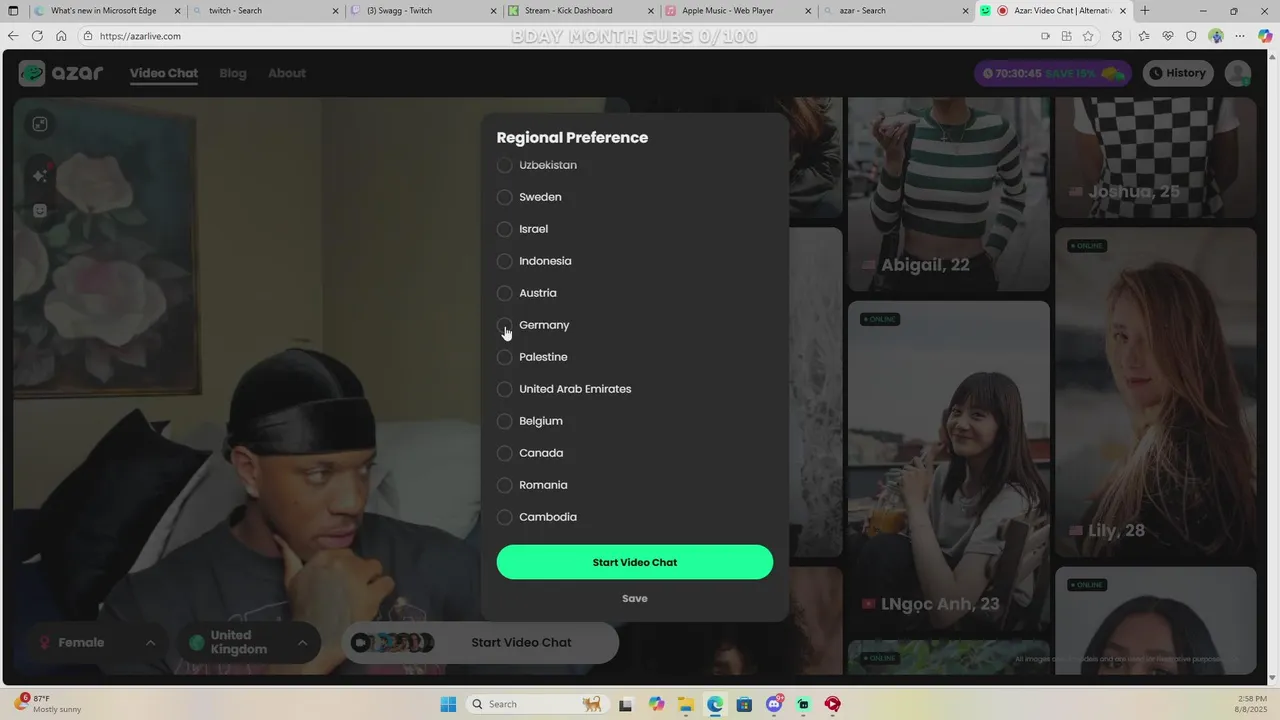Image resolution: width=1280 pixels, height=720 pixels.
Task: Click the fullscreen icon on the video preview
Action: click(40, 124)
